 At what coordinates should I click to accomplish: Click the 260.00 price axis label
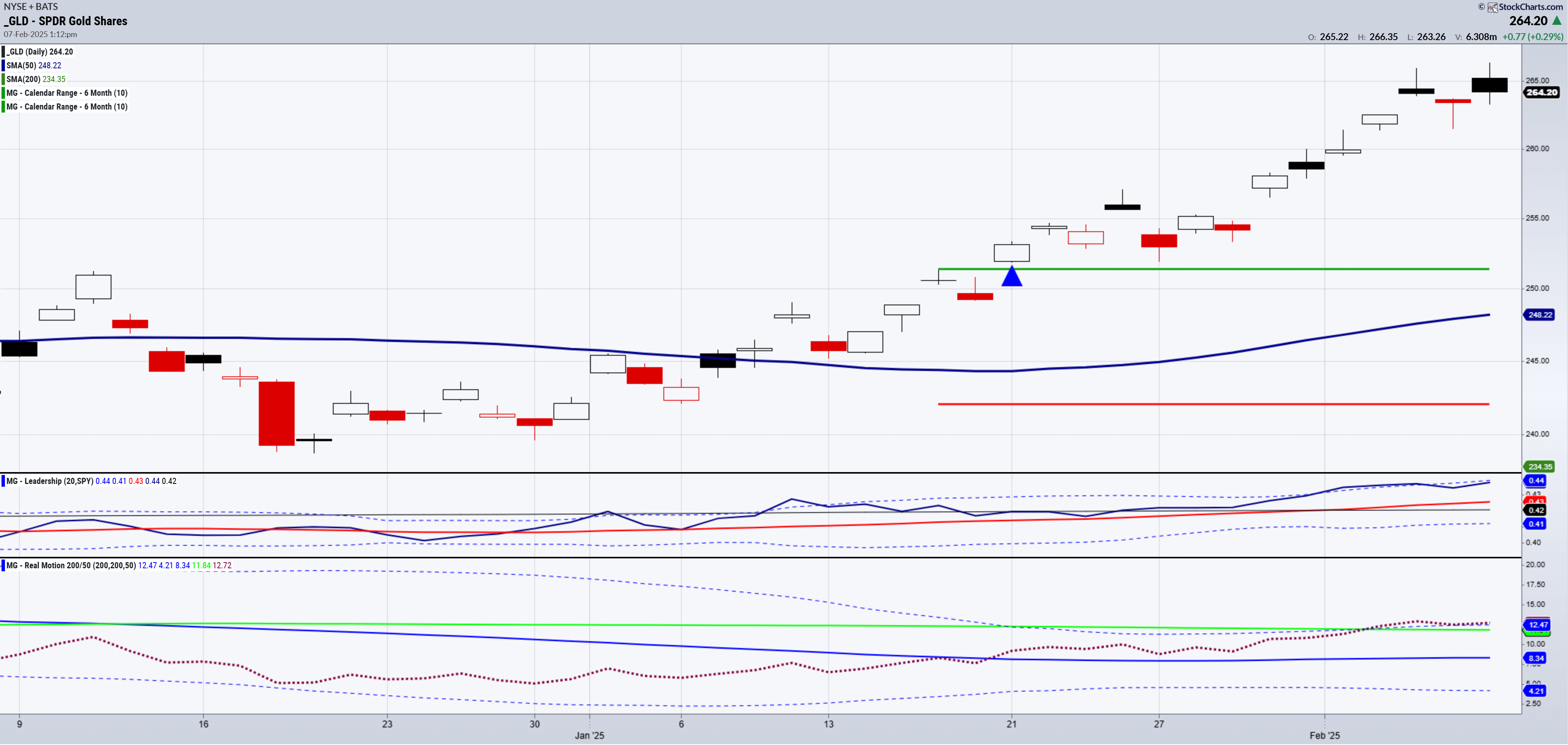(1537, 148)
